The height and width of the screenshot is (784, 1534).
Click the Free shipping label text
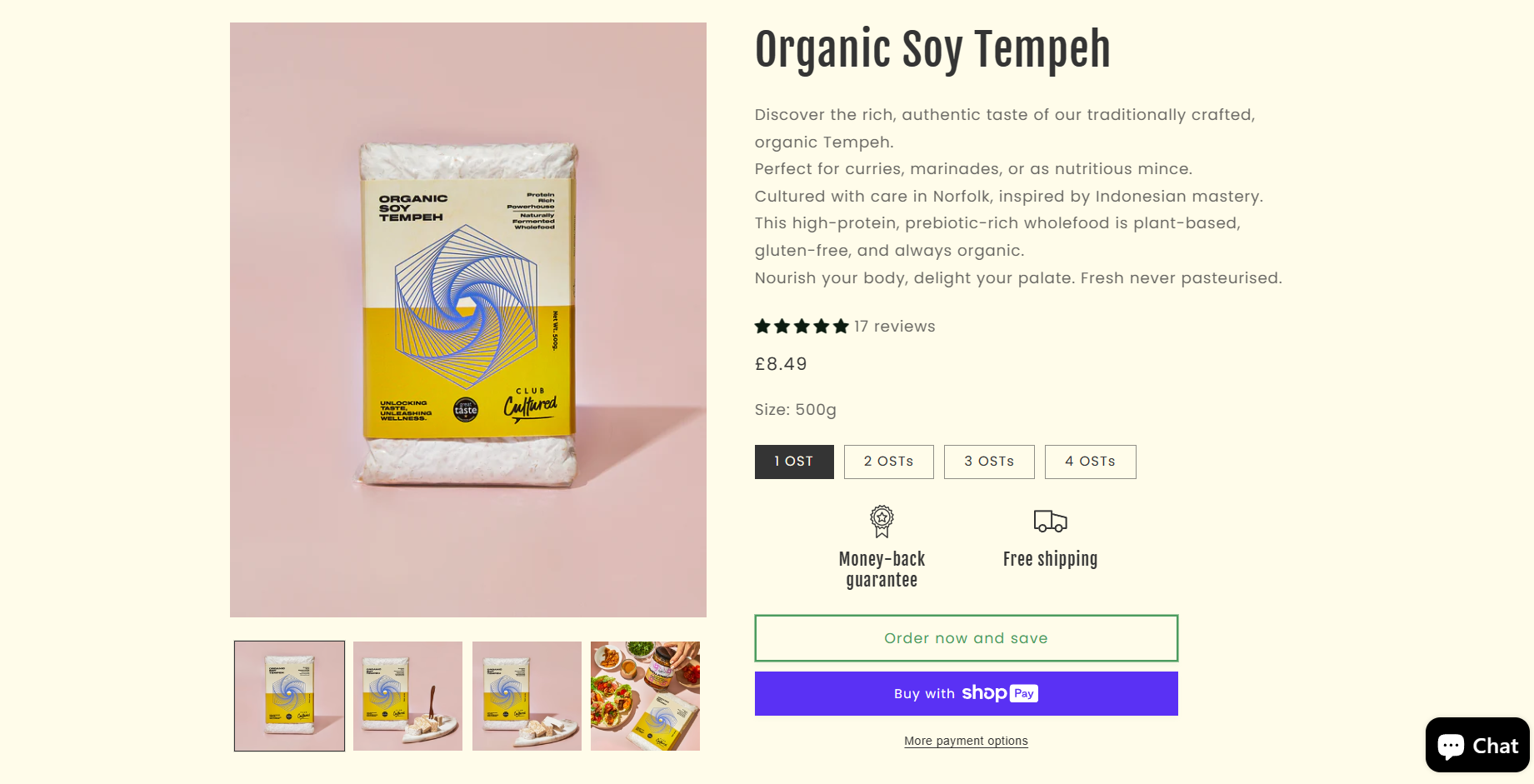pos(1050,559)
